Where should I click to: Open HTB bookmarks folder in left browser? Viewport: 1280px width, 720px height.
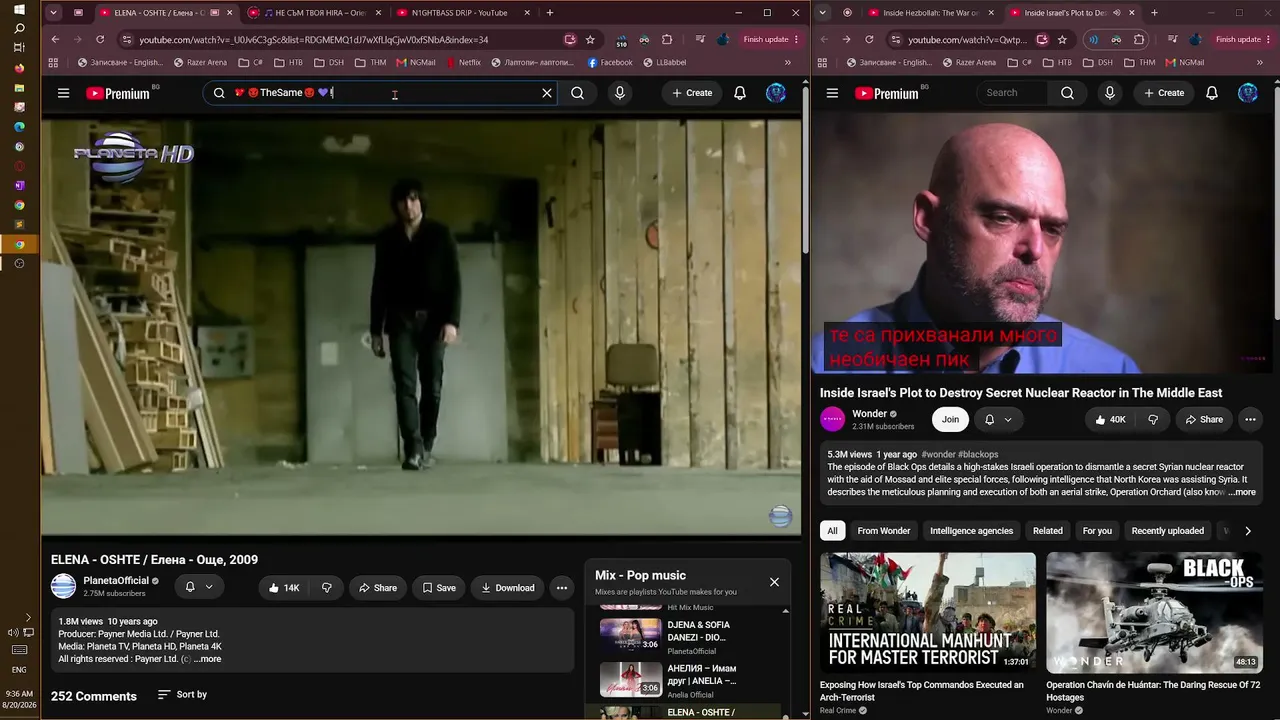click(x=287, y=62)
